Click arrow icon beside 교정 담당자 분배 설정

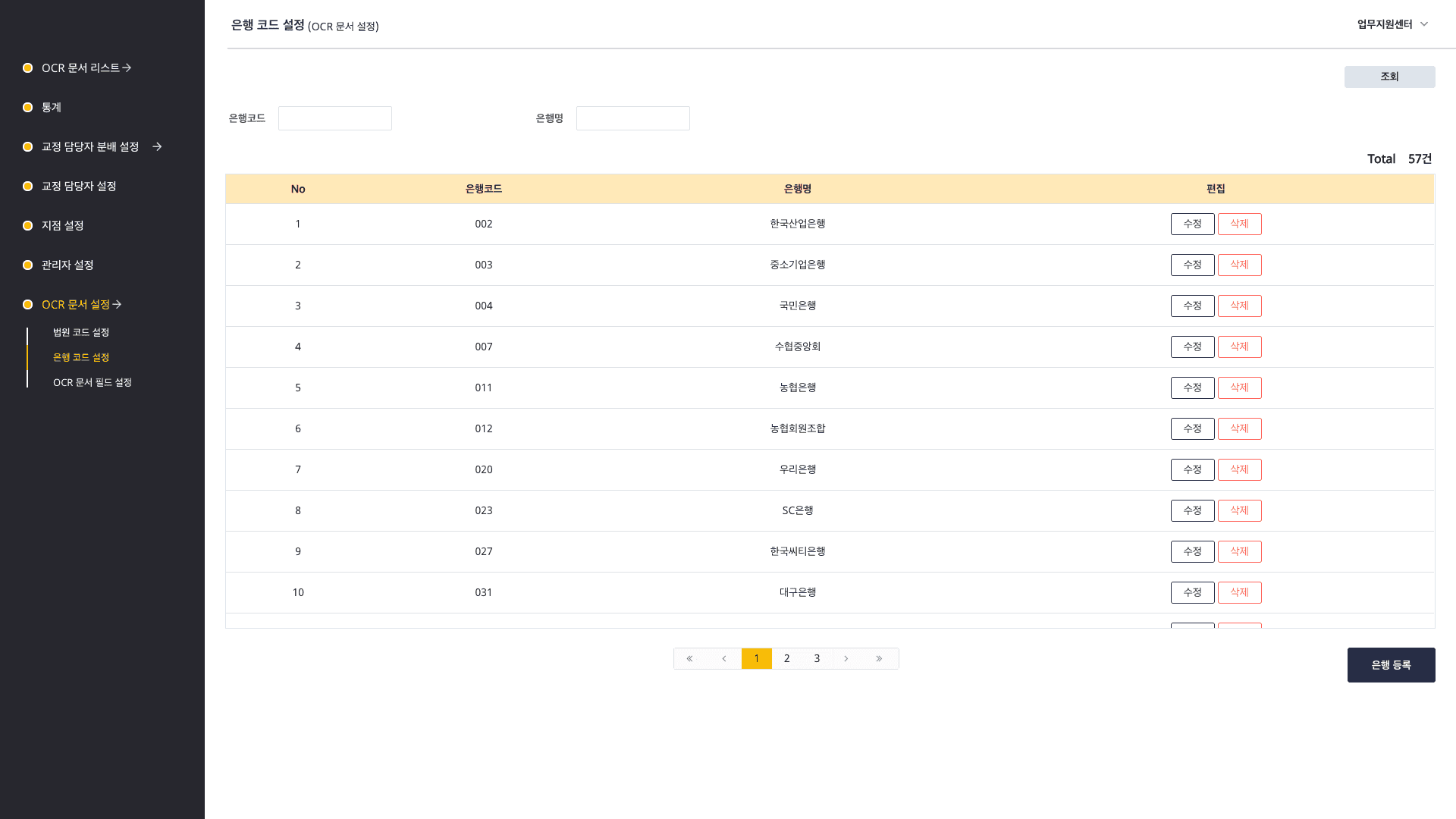coord(157,146)
